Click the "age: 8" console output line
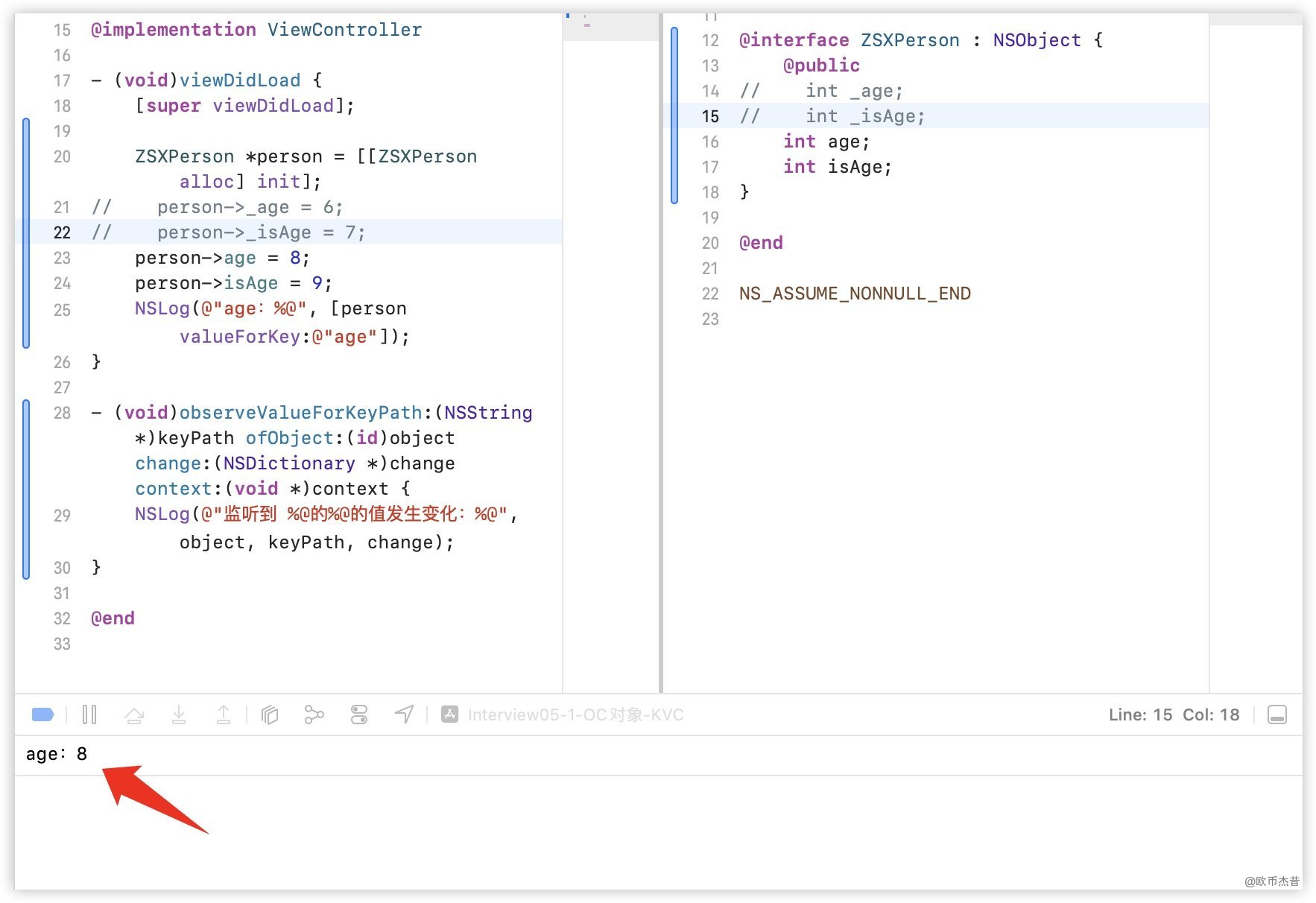 pyautogui.click(x=57, y=755)
